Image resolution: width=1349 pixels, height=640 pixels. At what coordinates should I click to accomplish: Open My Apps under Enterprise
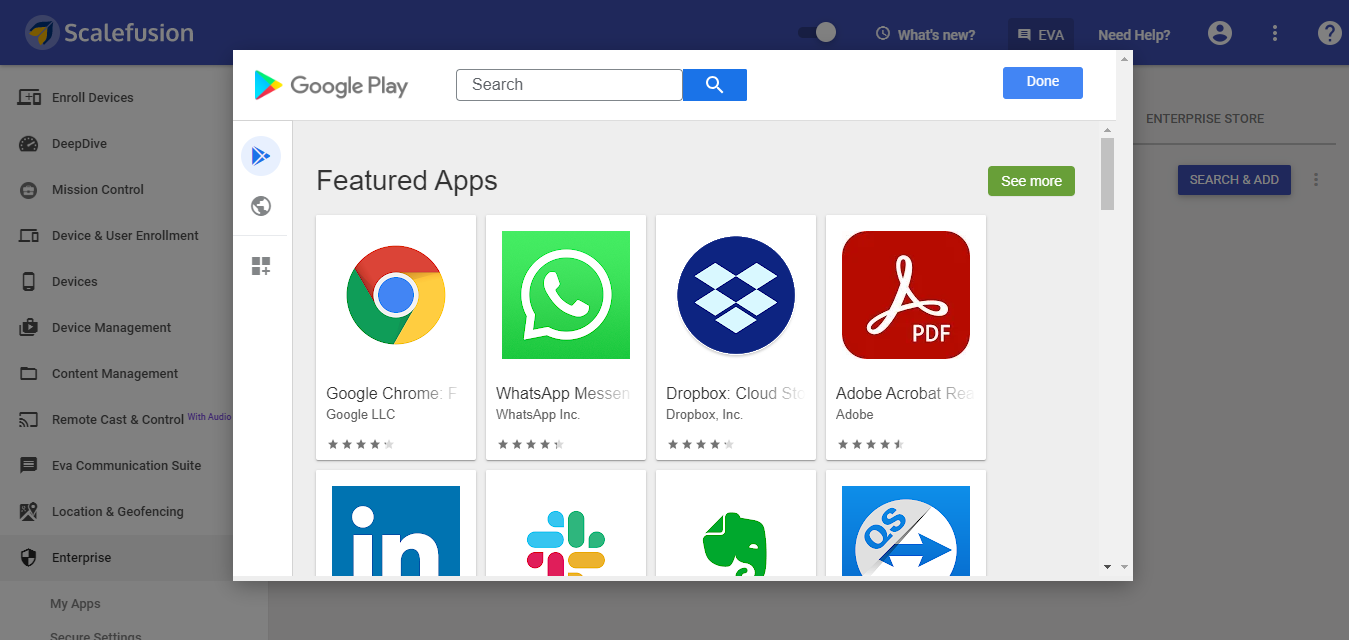pyautogui.click(x=75, y=603)
